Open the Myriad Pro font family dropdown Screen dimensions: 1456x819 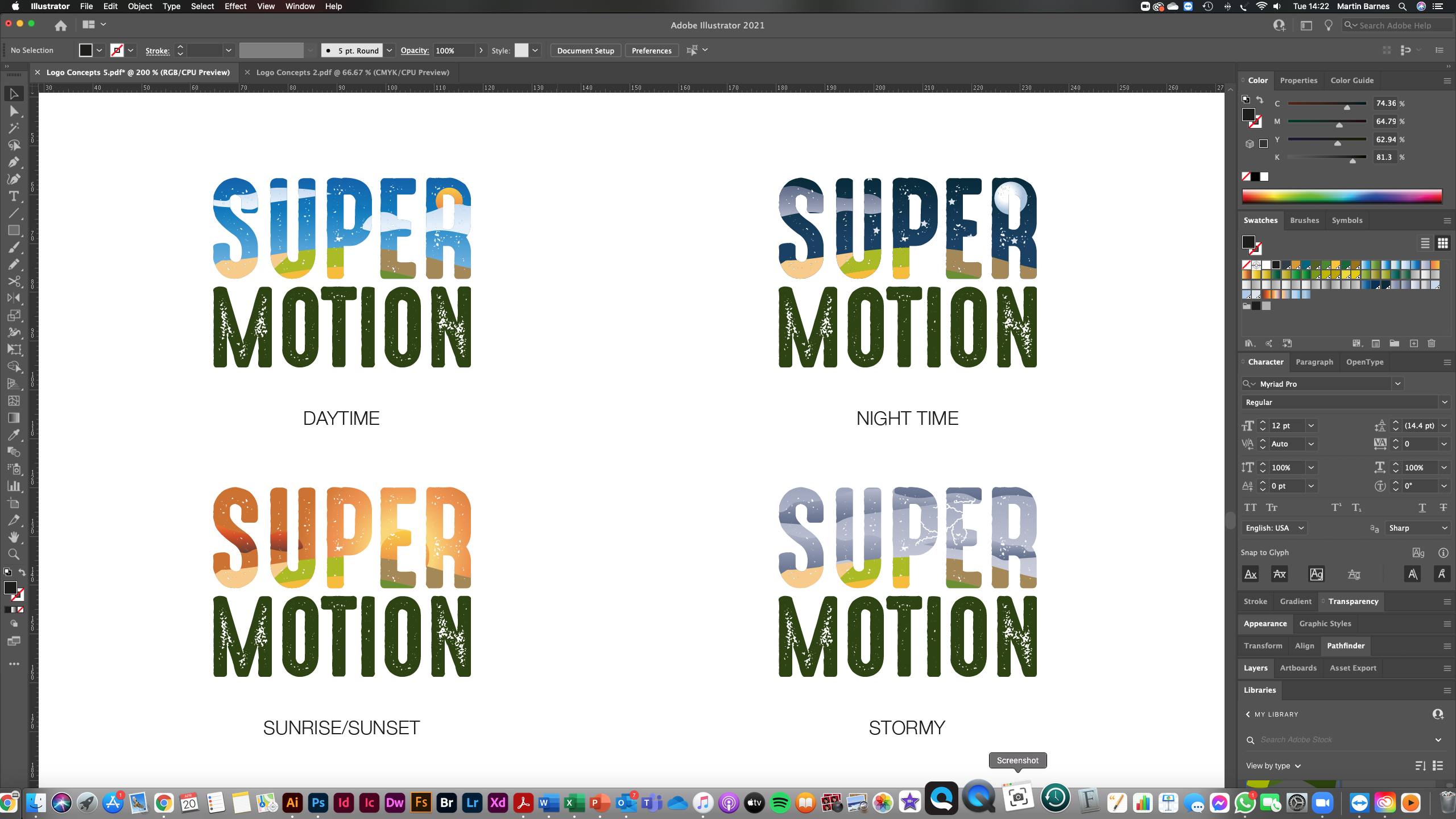(1397, 384)
